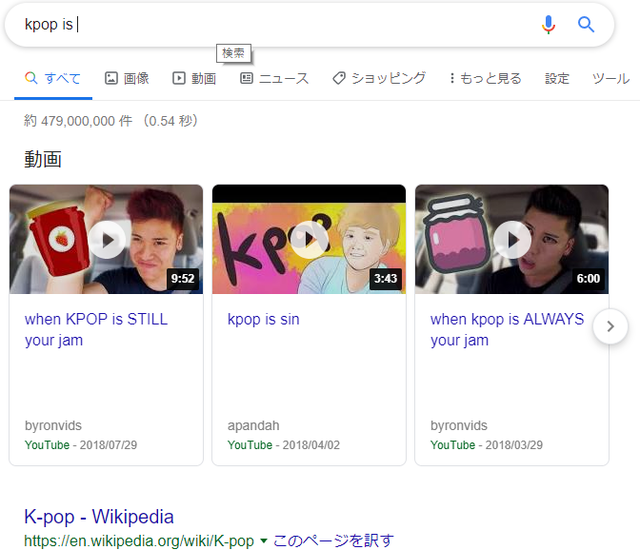This screenshot has width=640, height=550.
Task: Open the ショッピング shopping tab
Action: (x=379, y=78)
